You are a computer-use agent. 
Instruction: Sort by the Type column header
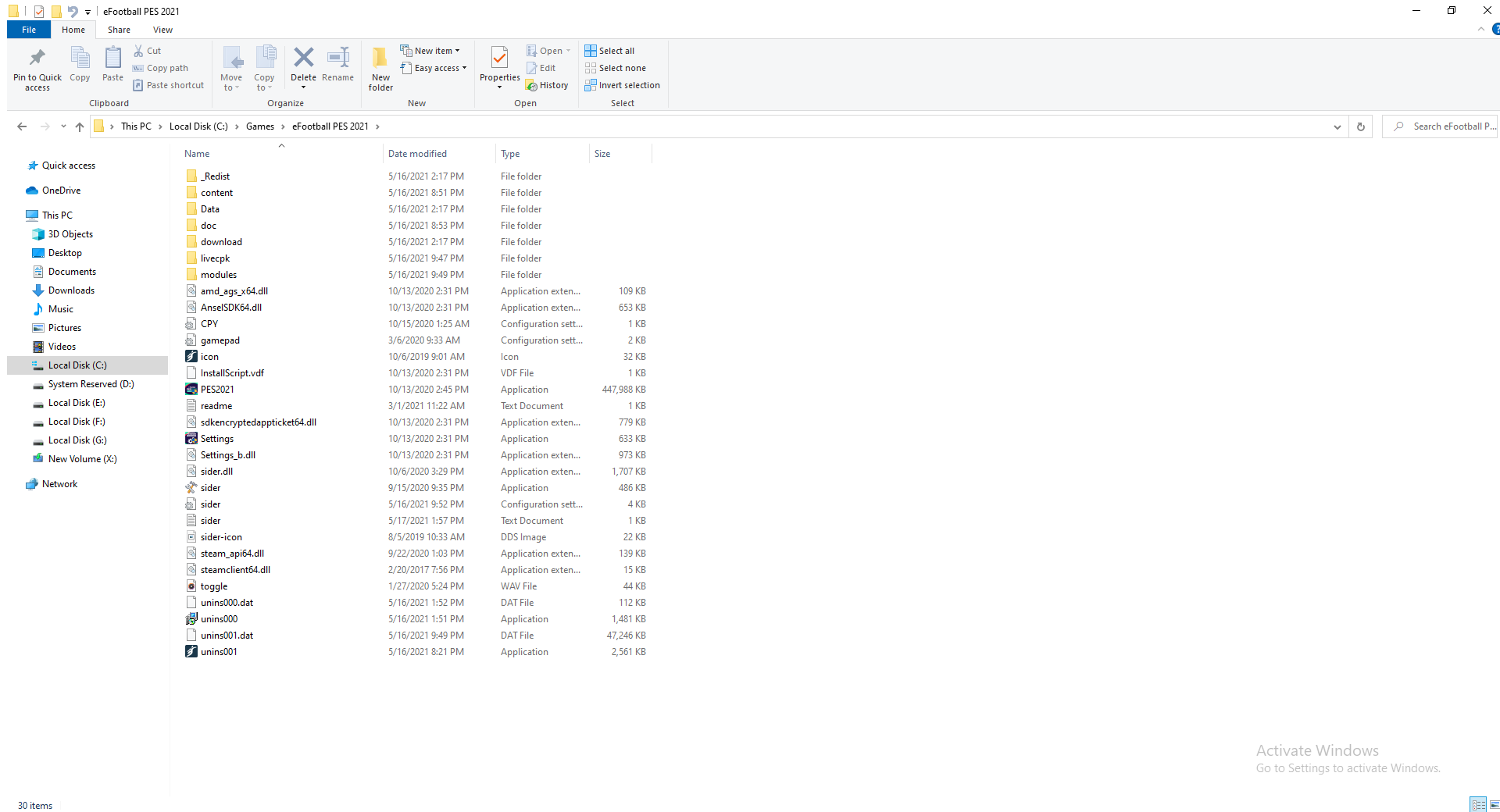[542, 154]
